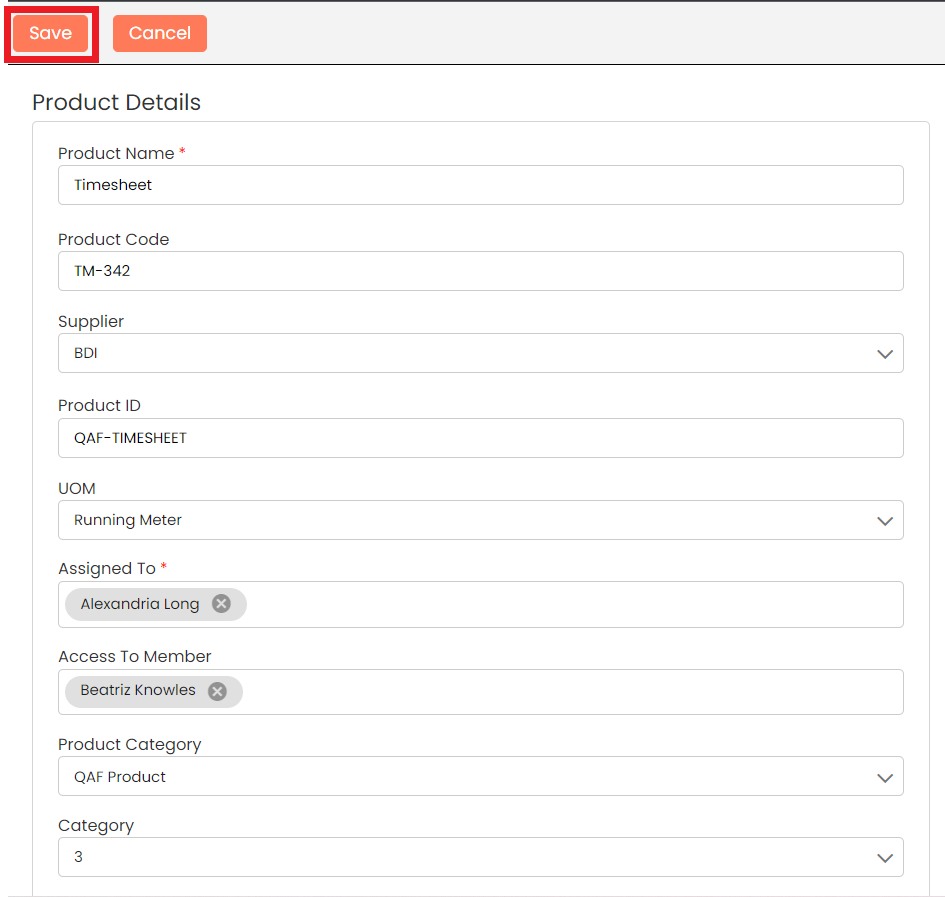Click into the Product Code field TM-342
The width and height of the screenshot is (945, 897).
(x=480, y=271)
